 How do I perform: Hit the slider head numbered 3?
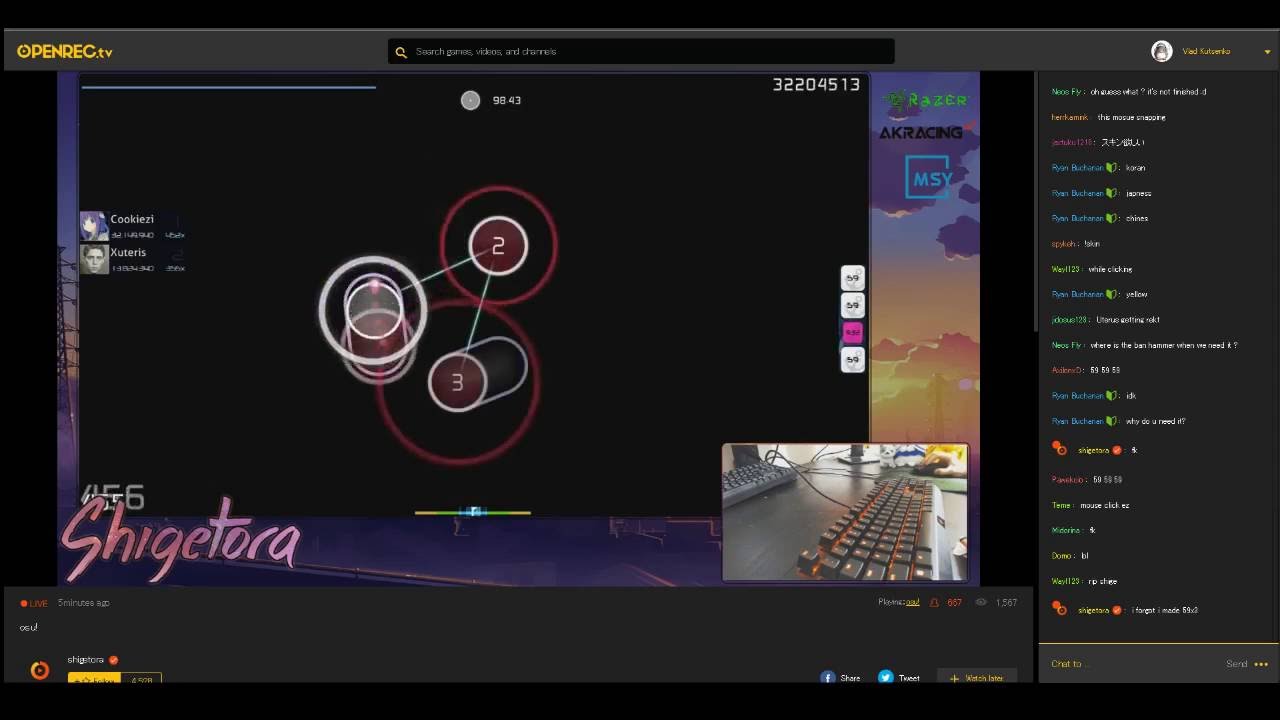click(x=457, y=382)
